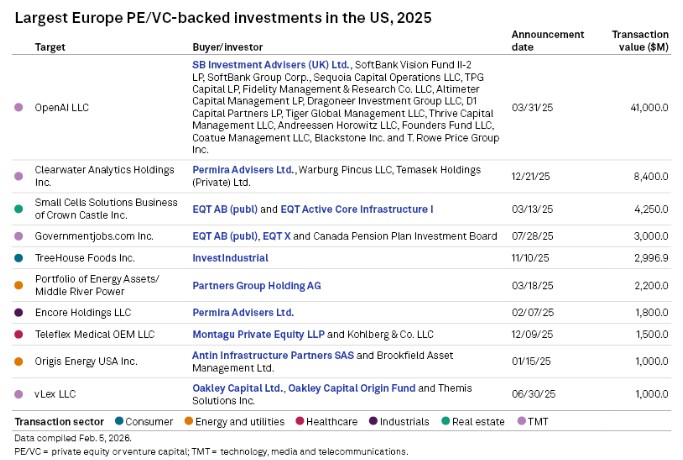Click the Target column header

pos(50,47)
